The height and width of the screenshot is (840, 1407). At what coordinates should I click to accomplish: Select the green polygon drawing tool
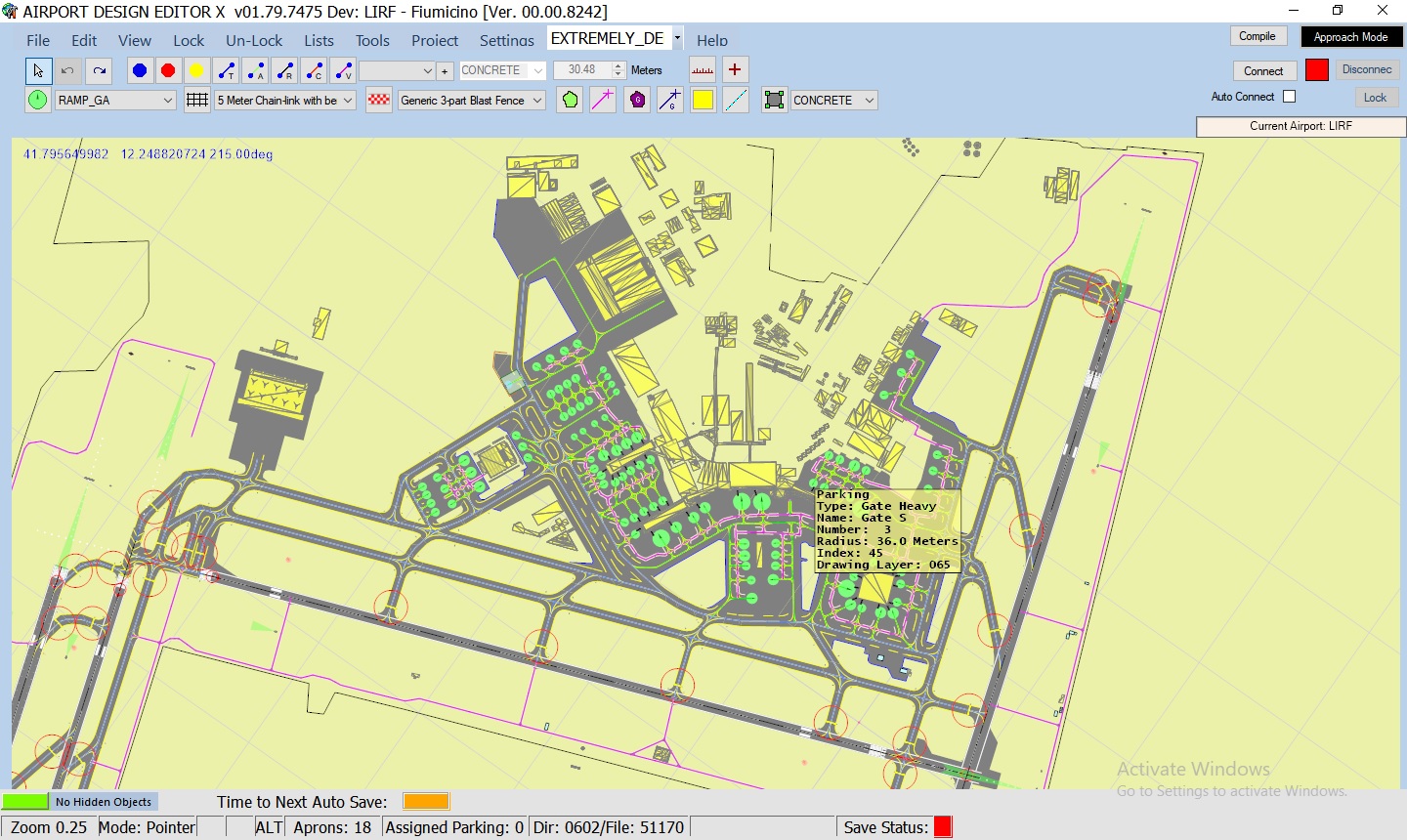[568, 99]
